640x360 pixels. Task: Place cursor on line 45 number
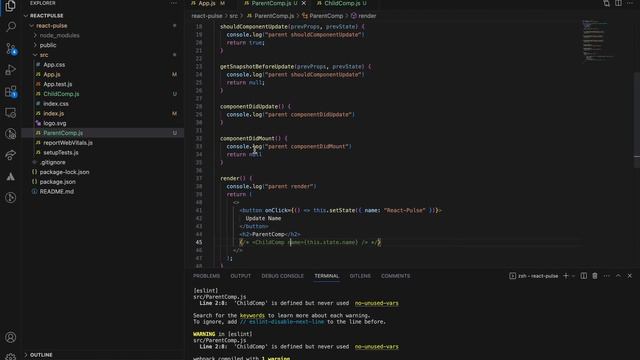click(198, 242)
